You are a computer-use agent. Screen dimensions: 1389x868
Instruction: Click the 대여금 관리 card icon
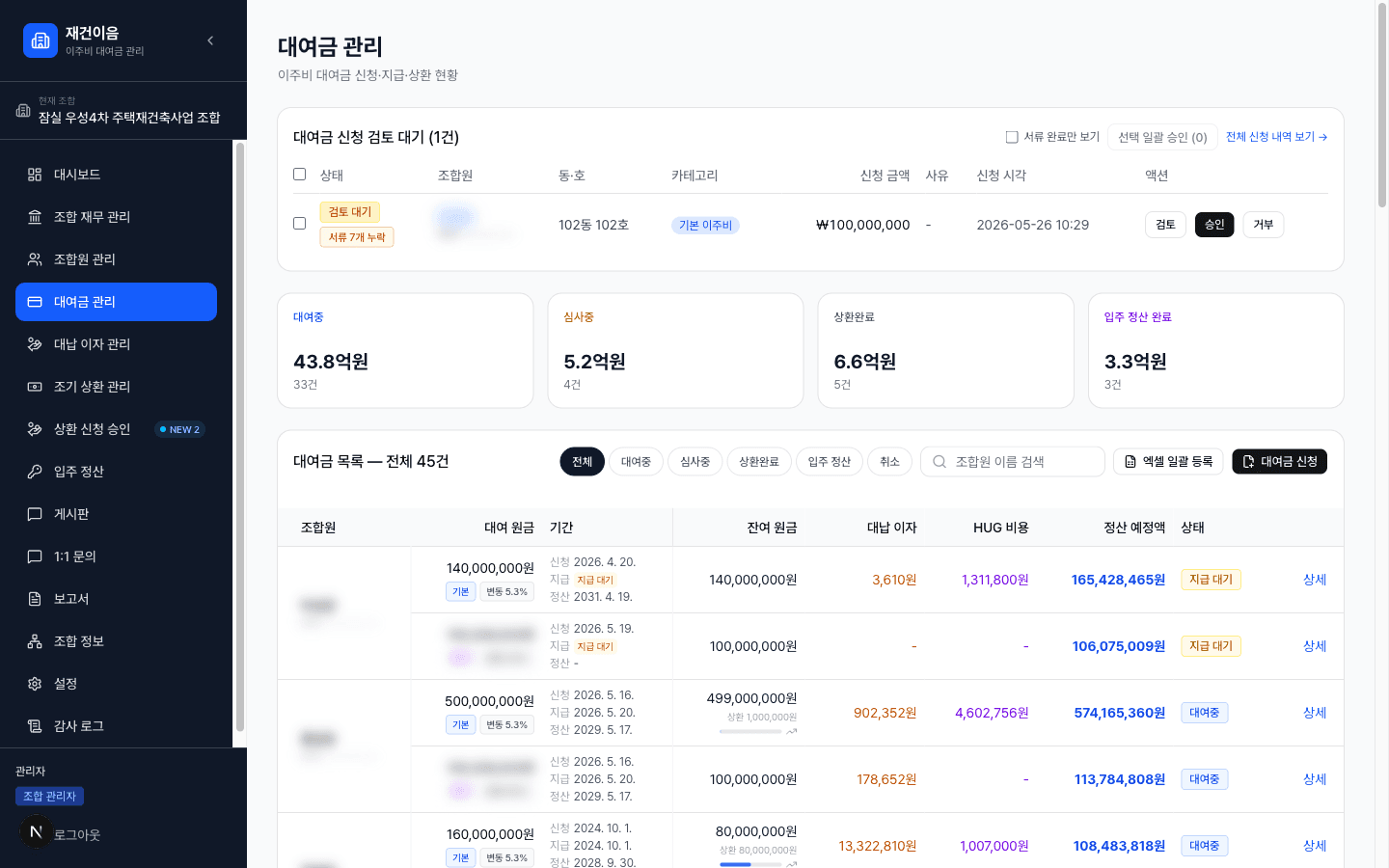[35, 302]
